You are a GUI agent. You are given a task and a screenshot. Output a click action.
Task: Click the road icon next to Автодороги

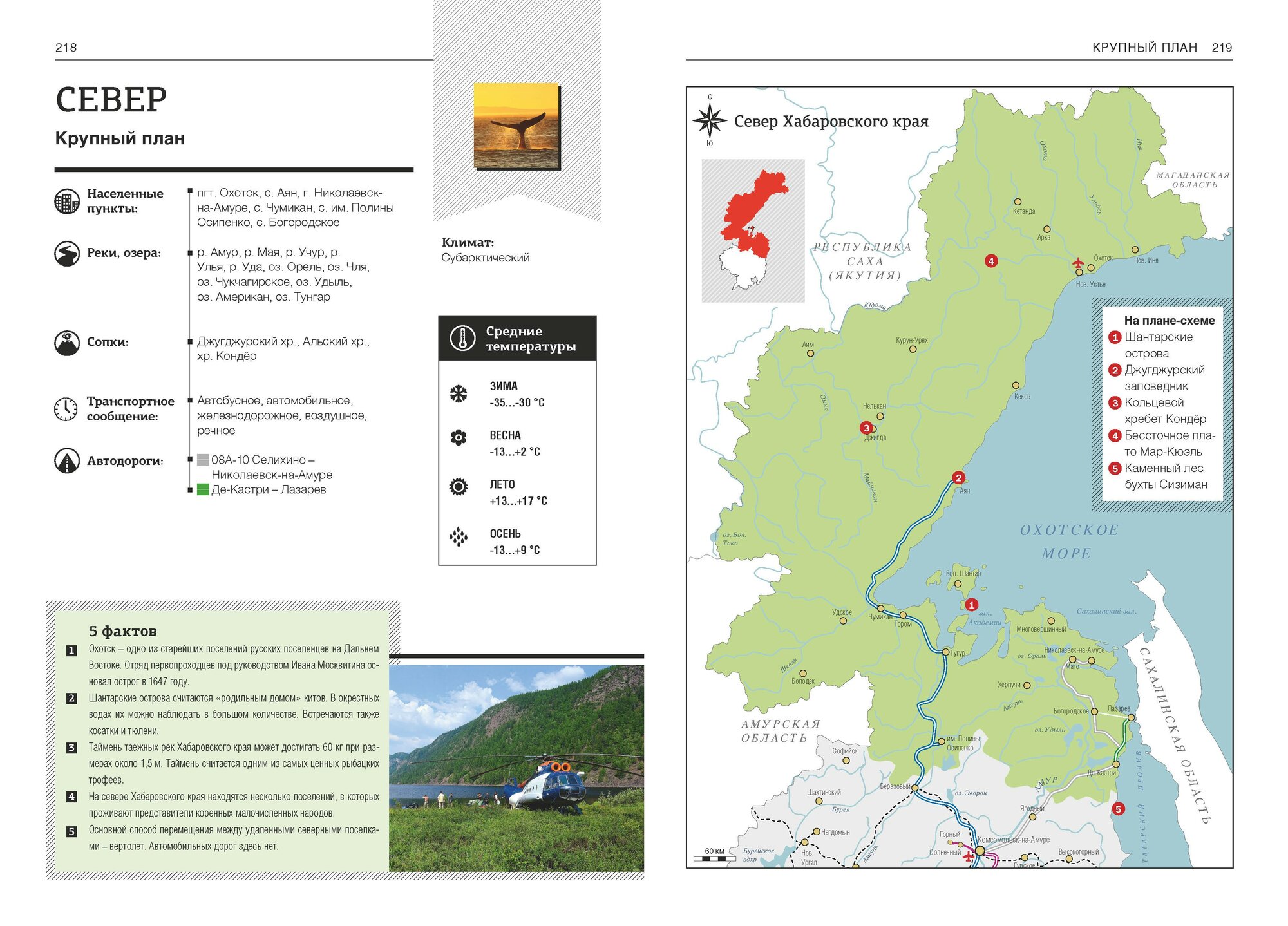(67, 461)
